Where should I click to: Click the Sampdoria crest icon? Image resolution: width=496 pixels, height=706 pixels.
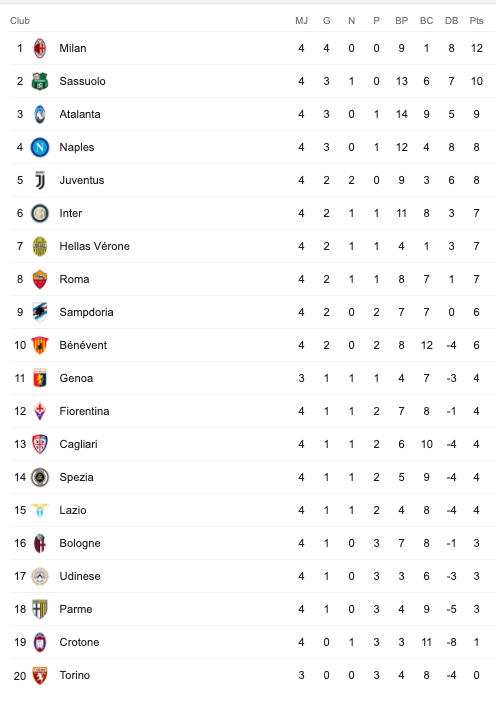(40, 312)
